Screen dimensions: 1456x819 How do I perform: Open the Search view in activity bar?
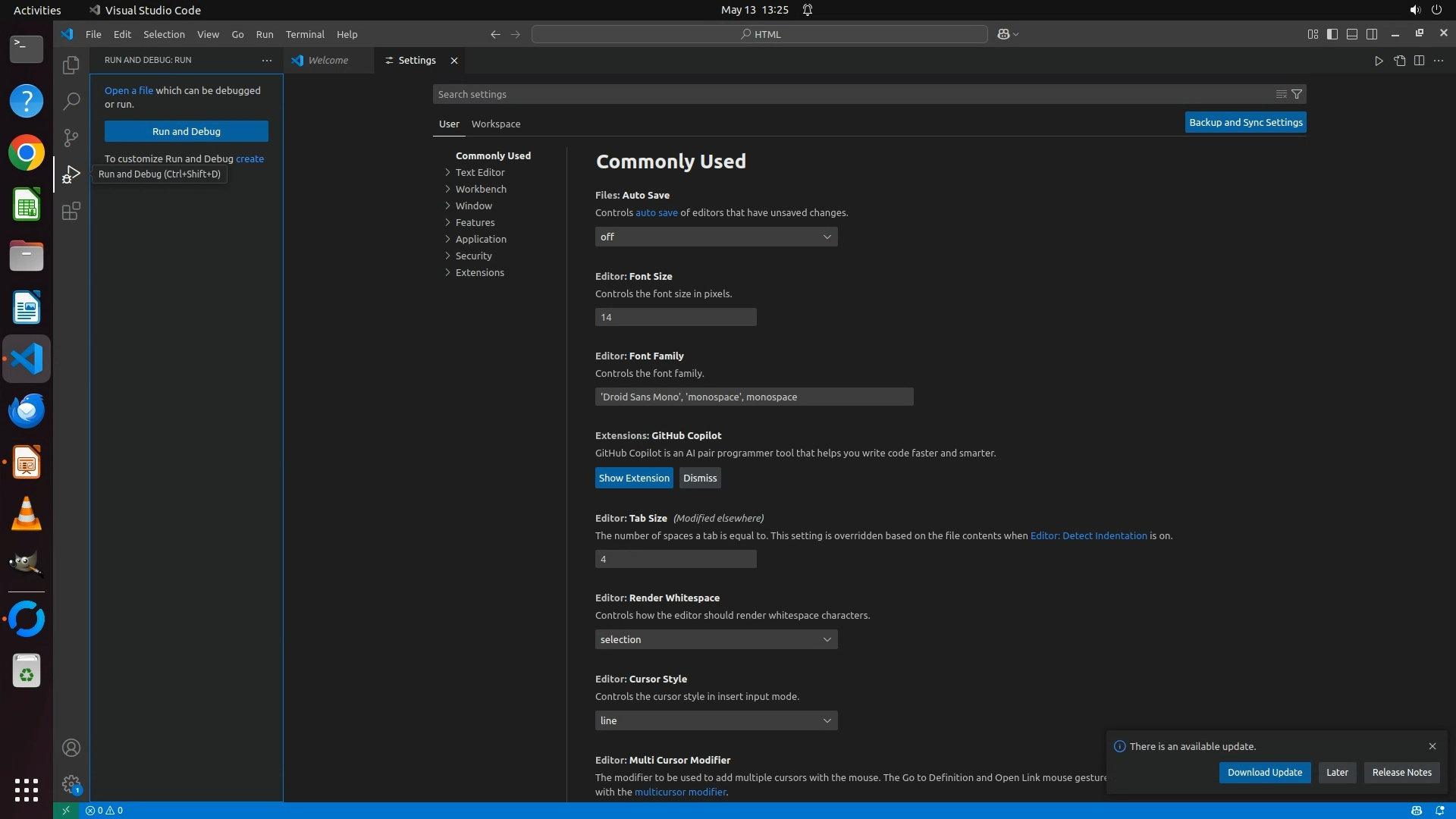(x=71, y=101)
